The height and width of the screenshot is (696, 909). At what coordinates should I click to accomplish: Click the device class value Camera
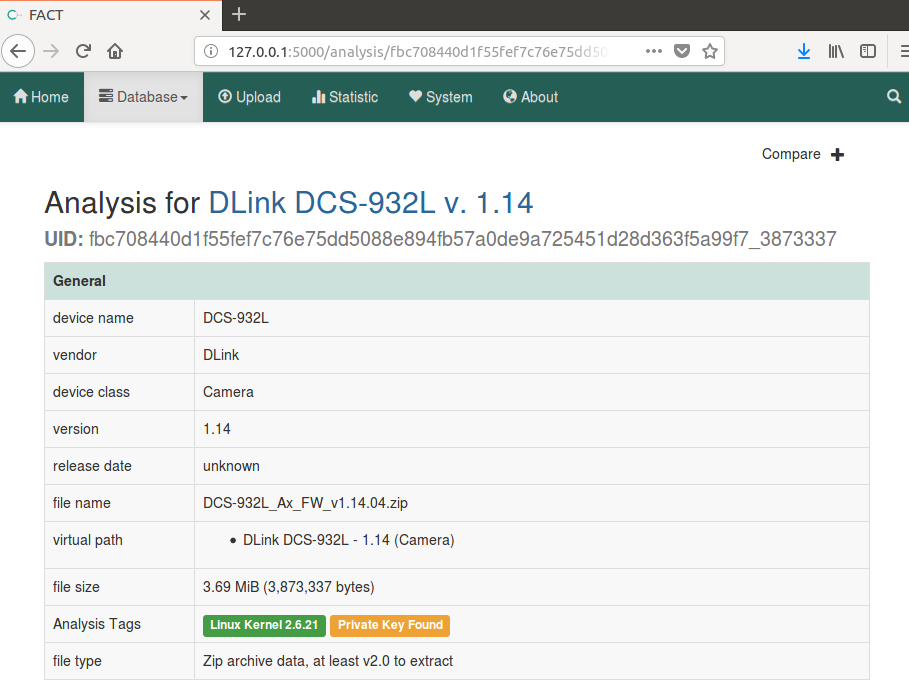[228, 392]
